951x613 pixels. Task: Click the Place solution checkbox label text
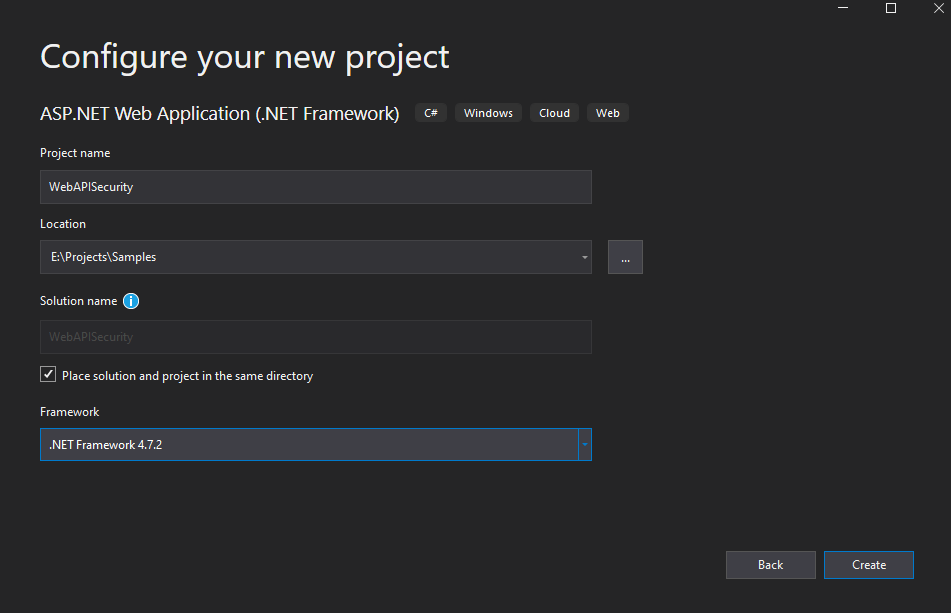click(187, 376)
